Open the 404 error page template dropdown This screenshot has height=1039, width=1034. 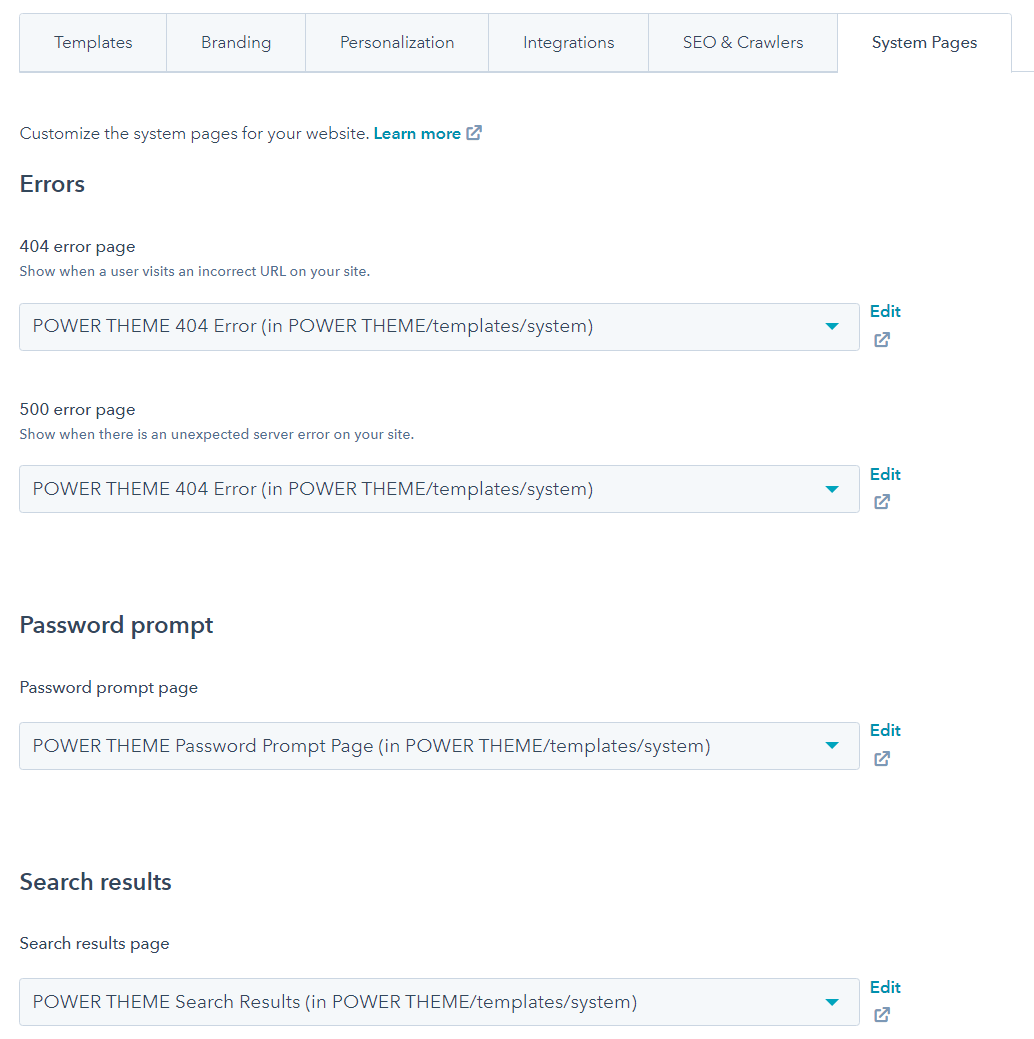[x=440, y=327]
